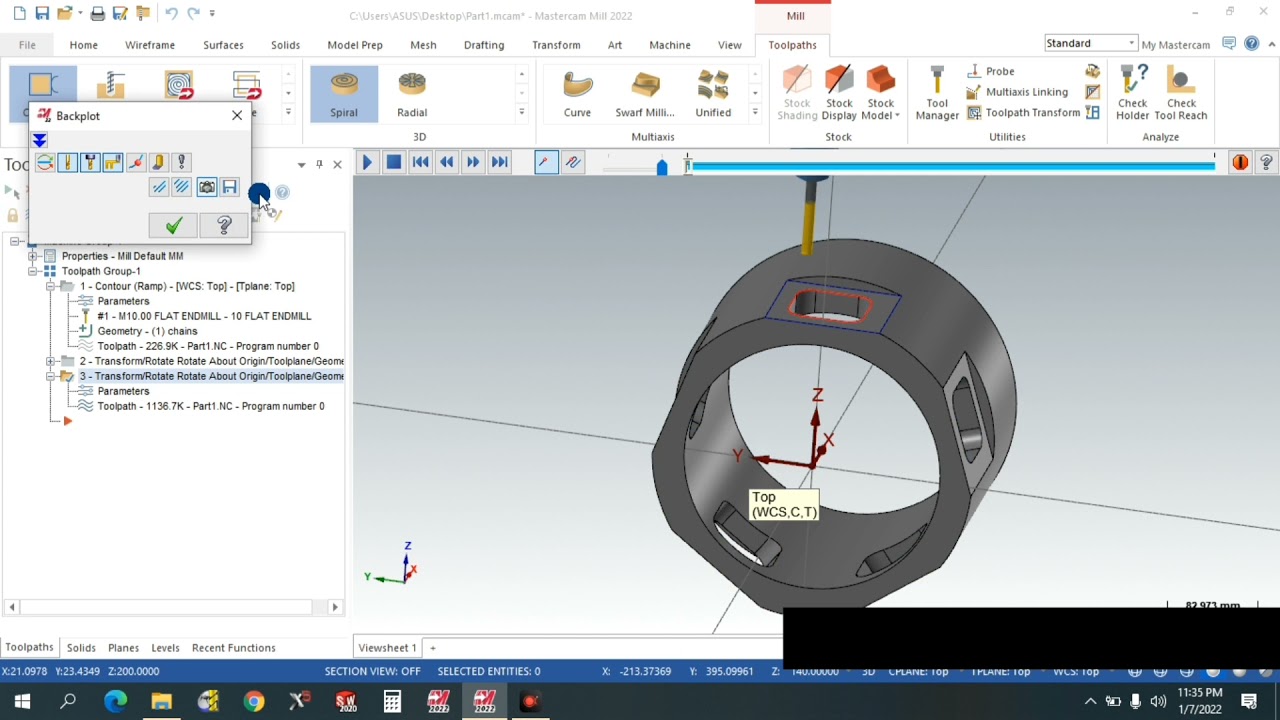This screenshot has height=720, width=1280.
Task: Adjust the backplot run speed slider
Action: (661, 166)
